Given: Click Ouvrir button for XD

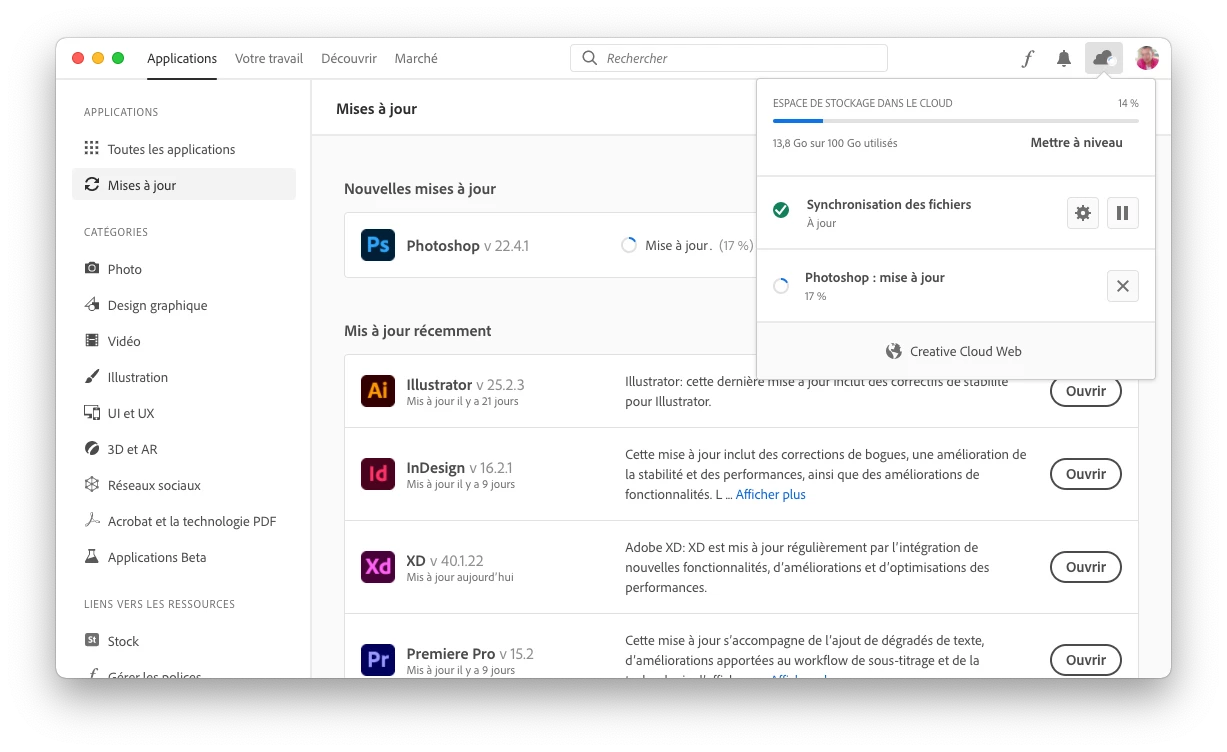Looking at the screenshot, I should tap(1085, 567).
